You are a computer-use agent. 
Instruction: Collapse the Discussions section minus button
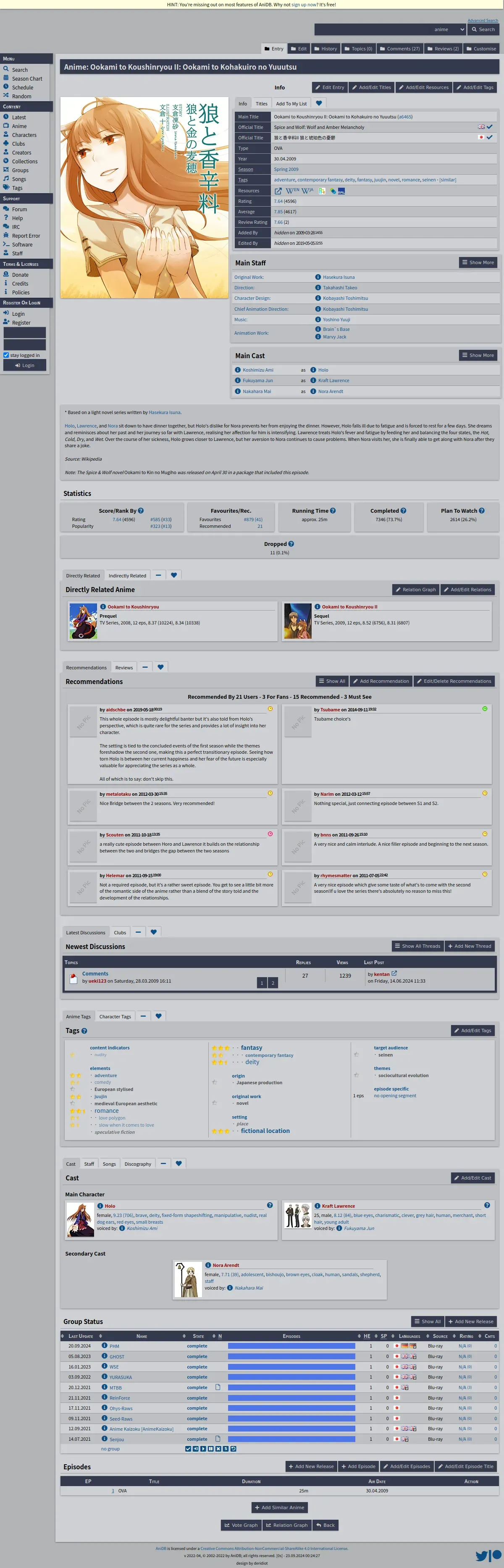[138, 931]
